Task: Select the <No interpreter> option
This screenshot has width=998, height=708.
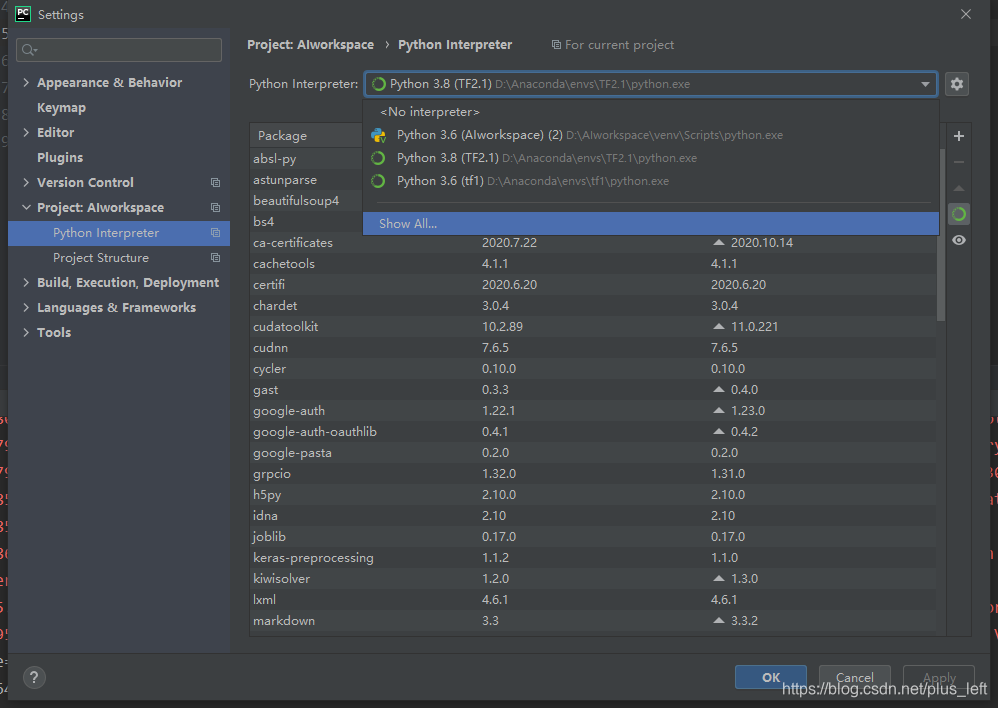Action: (650, 112)
